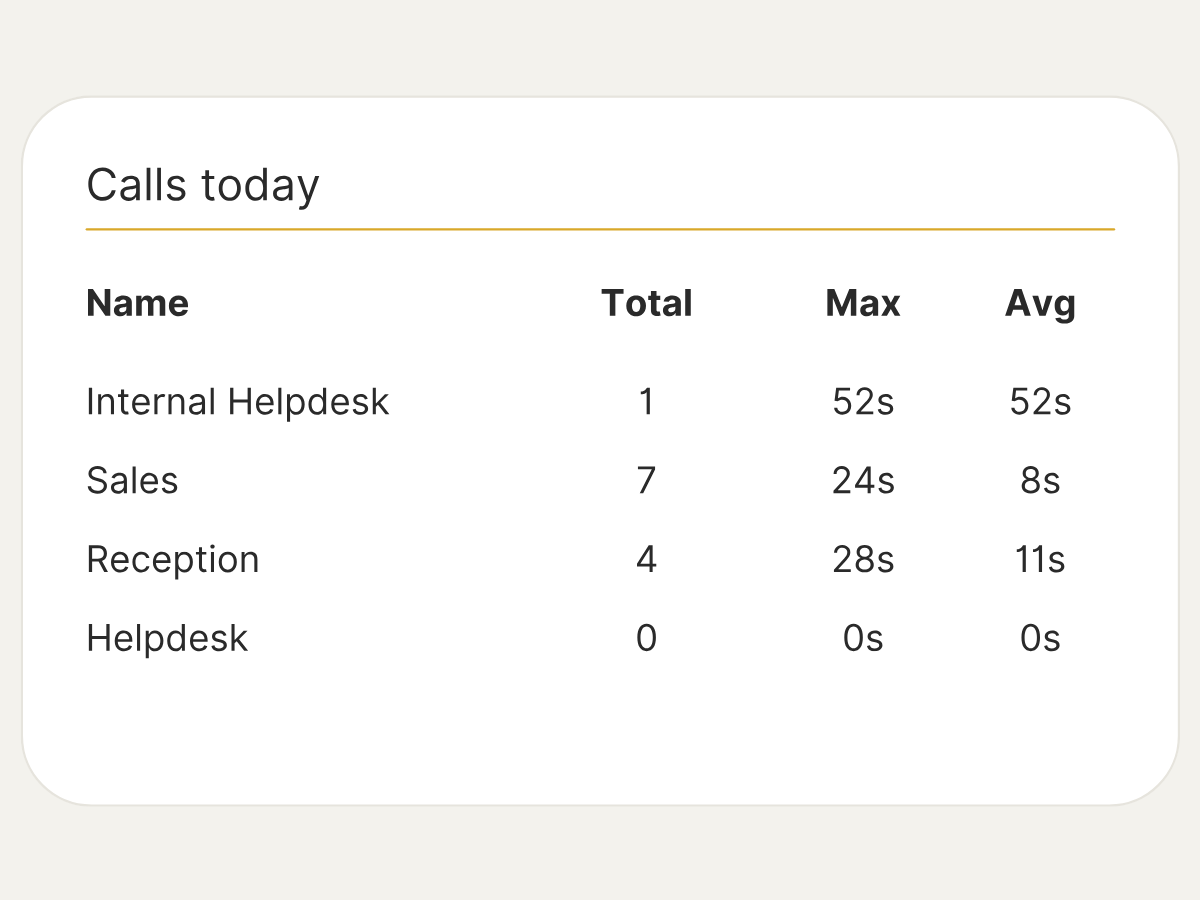Select Sales average value 8s

point(1040,481)
